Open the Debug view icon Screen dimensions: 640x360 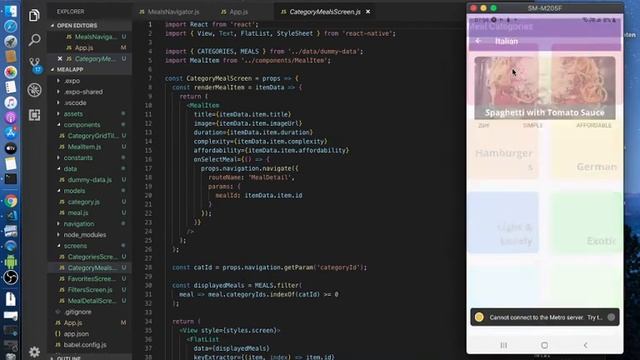coord(34,90)
